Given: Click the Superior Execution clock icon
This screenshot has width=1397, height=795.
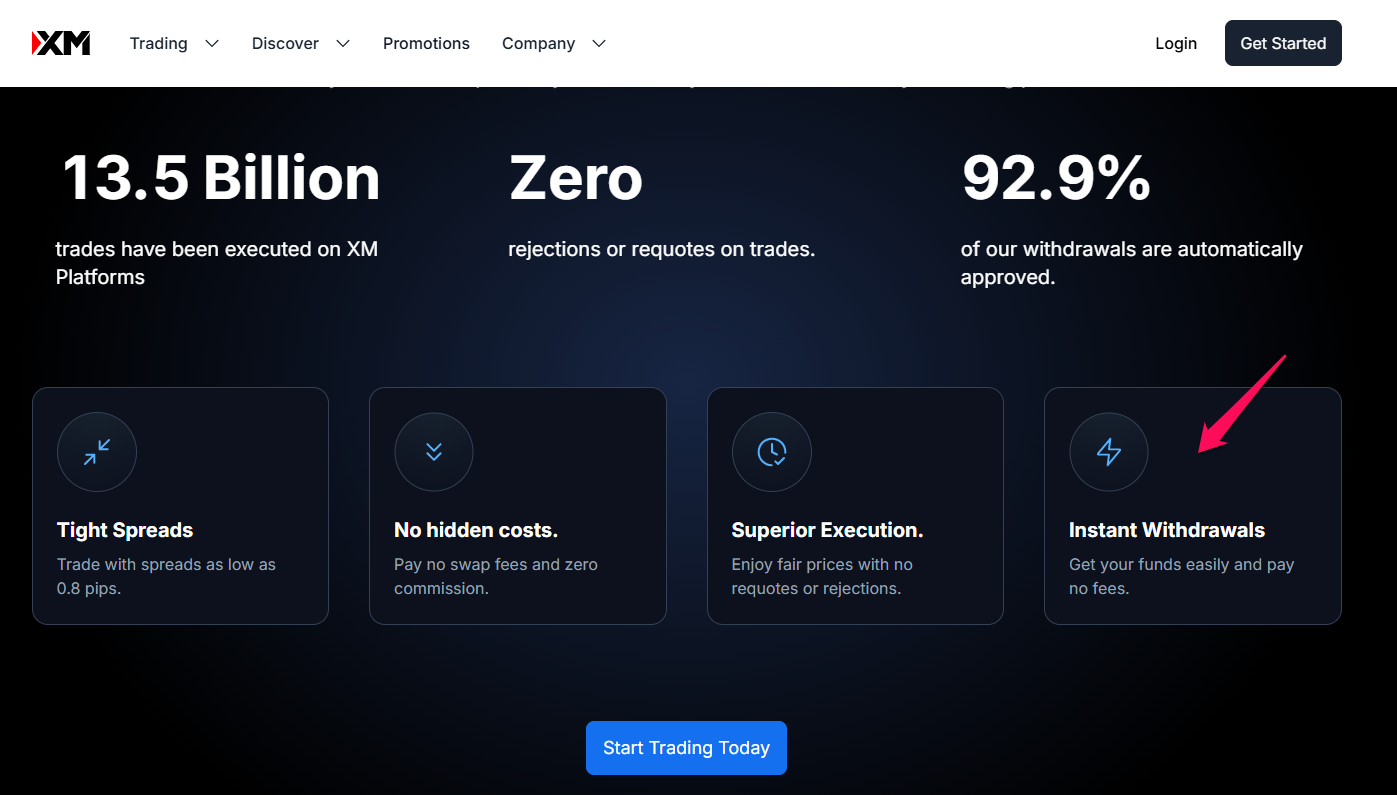Looking at the screenshot, I should 772,452.
